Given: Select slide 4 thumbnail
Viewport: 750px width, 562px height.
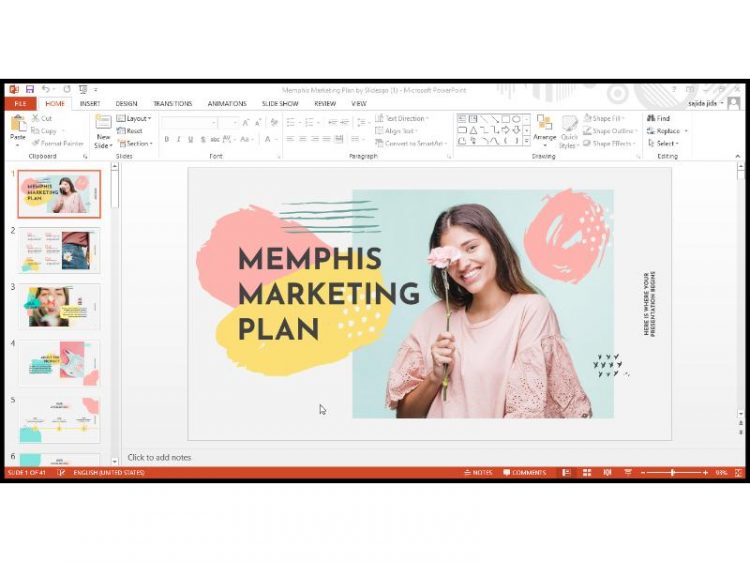Looking at the screenshot, I should point(59,364).
